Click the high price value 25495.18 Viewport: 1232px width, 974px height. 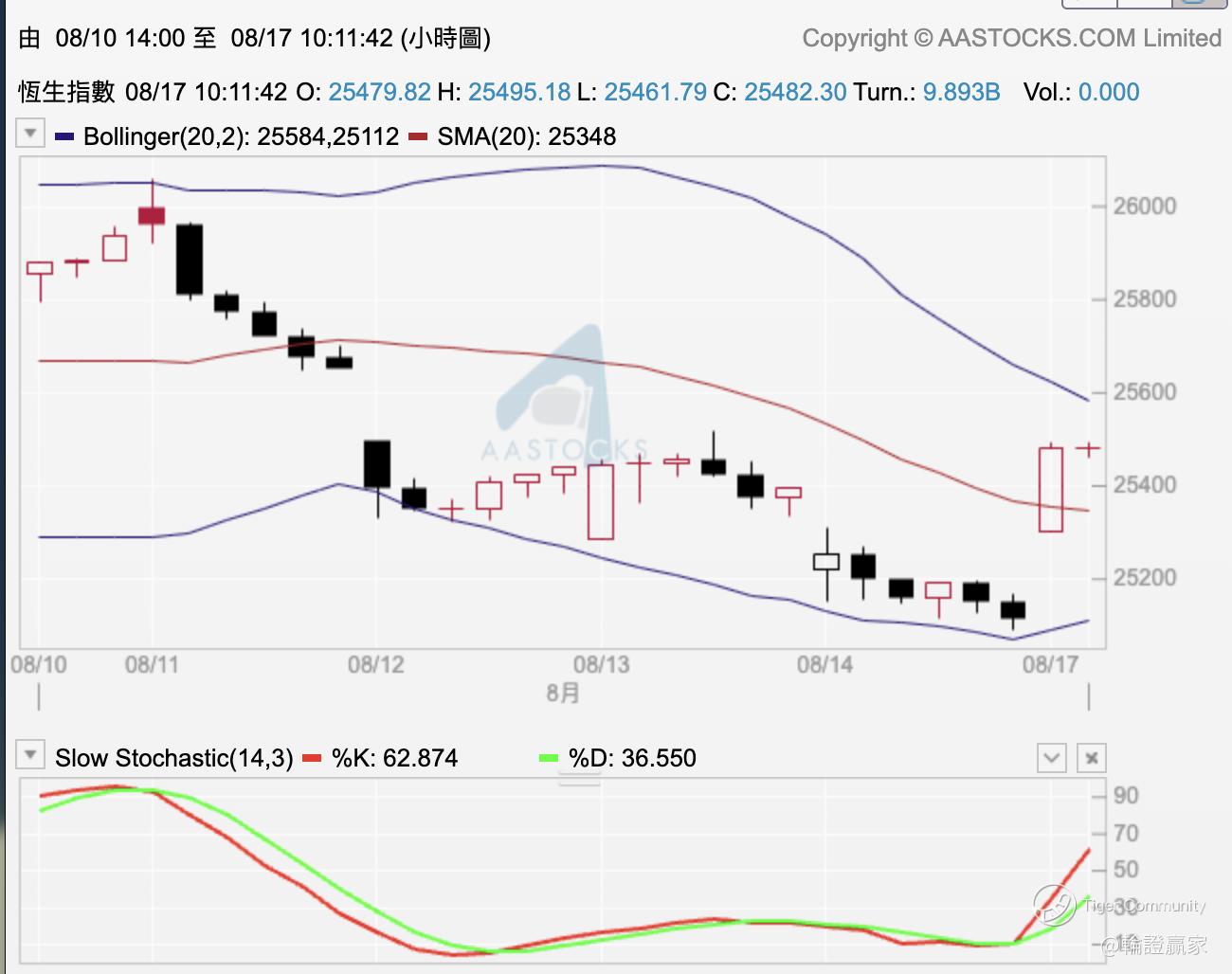(519, 92)
